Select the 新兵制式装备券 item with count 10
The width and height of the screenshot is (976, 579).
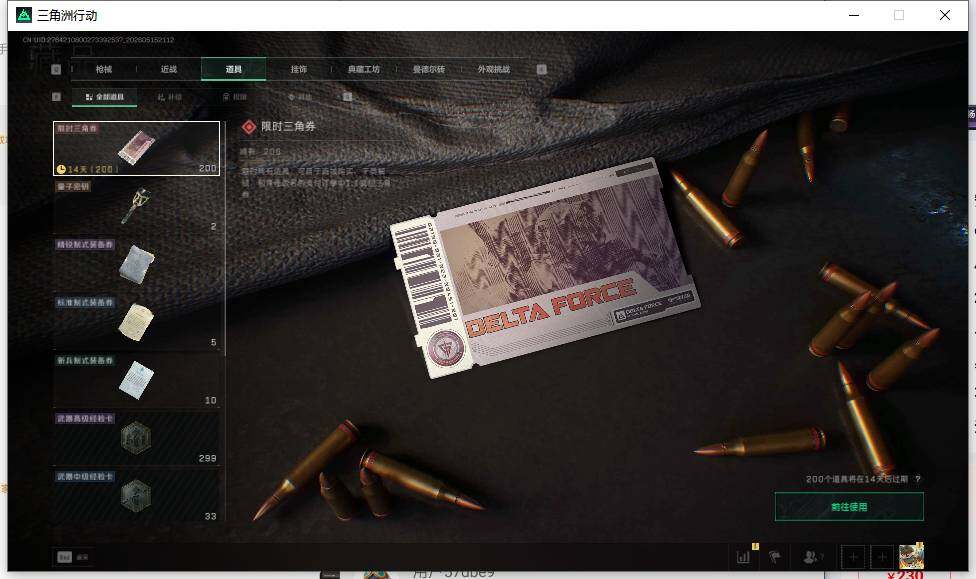coord(136,380)
